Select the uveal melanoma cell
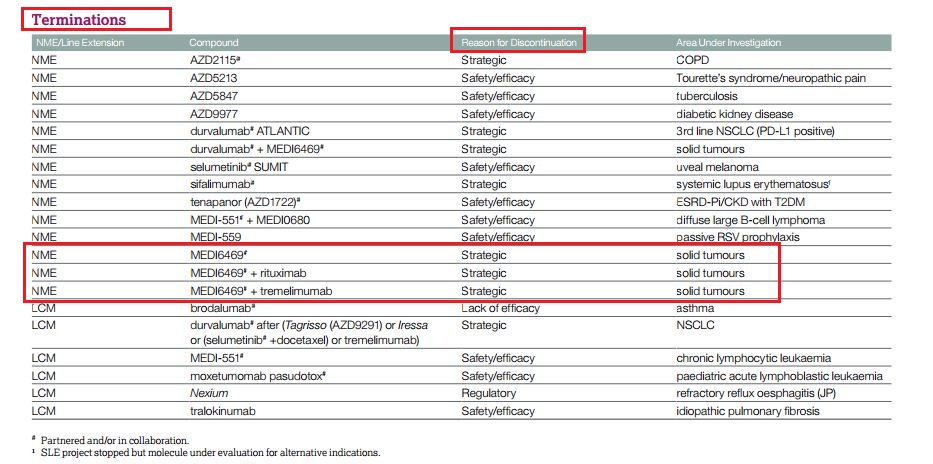This screenshot has width=933, height=464. point(717,167)
